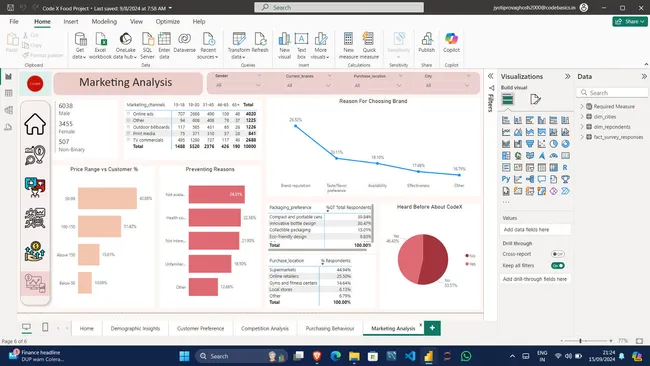Viewport: 650px width, 366px height.
Task: Toggle Keep all filters switch
Action: (558, 265)
